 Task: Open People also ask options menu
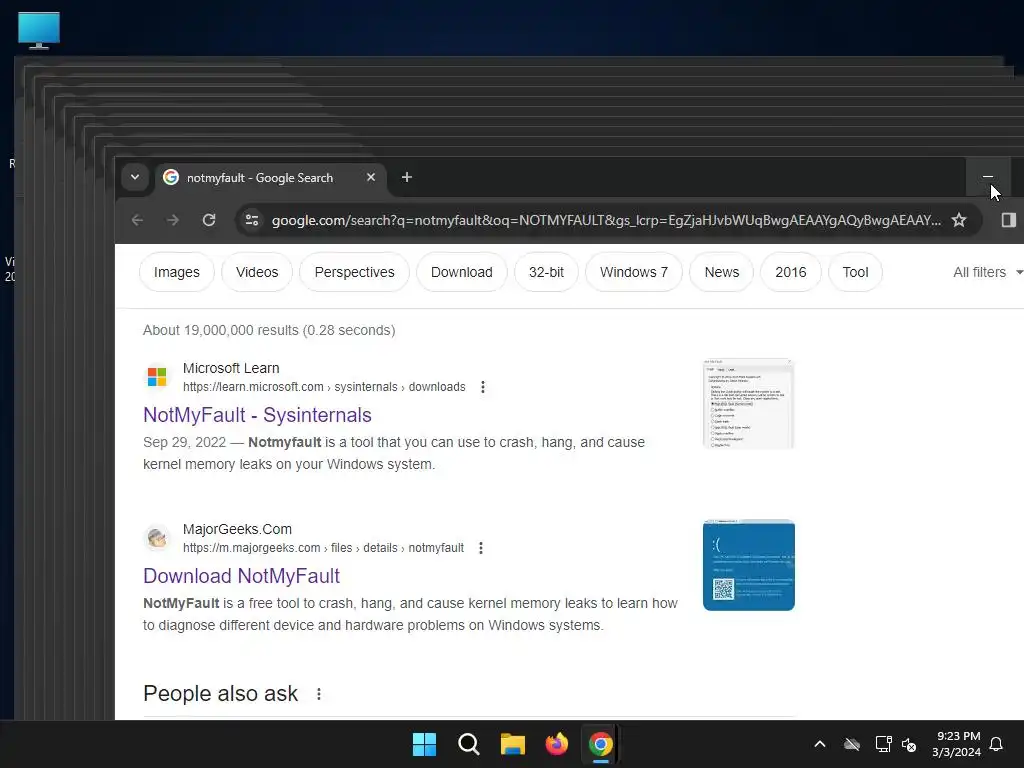(x=319, y=694)
